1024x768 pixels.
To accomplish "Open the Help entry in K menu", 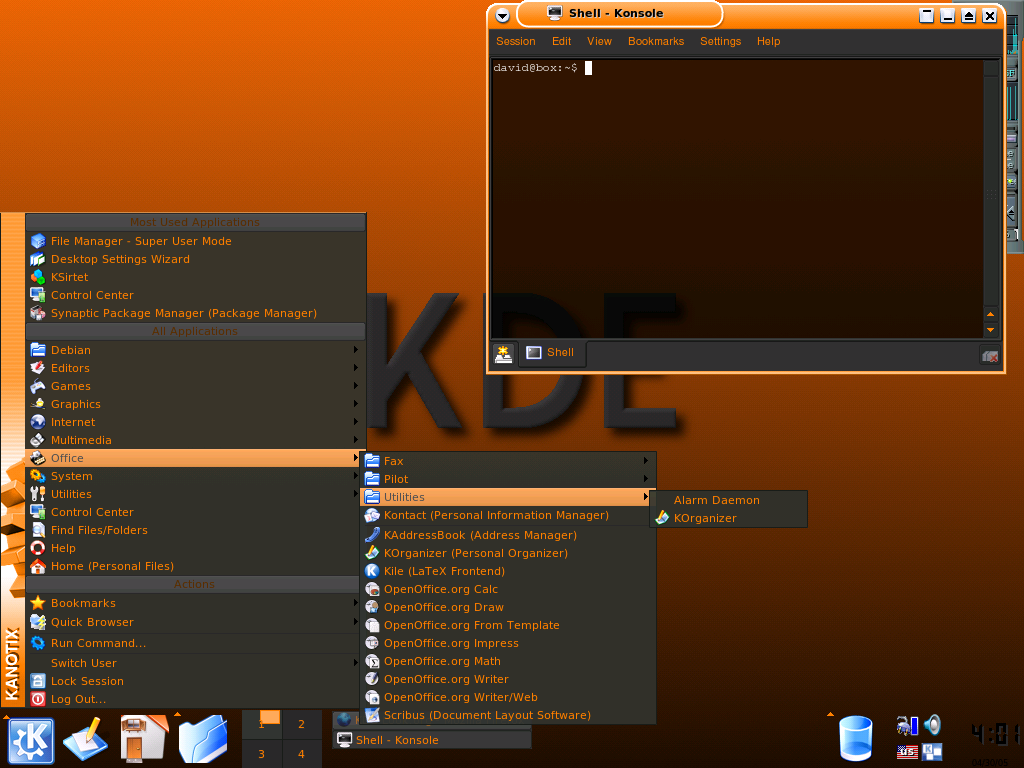I will [195, 548].
